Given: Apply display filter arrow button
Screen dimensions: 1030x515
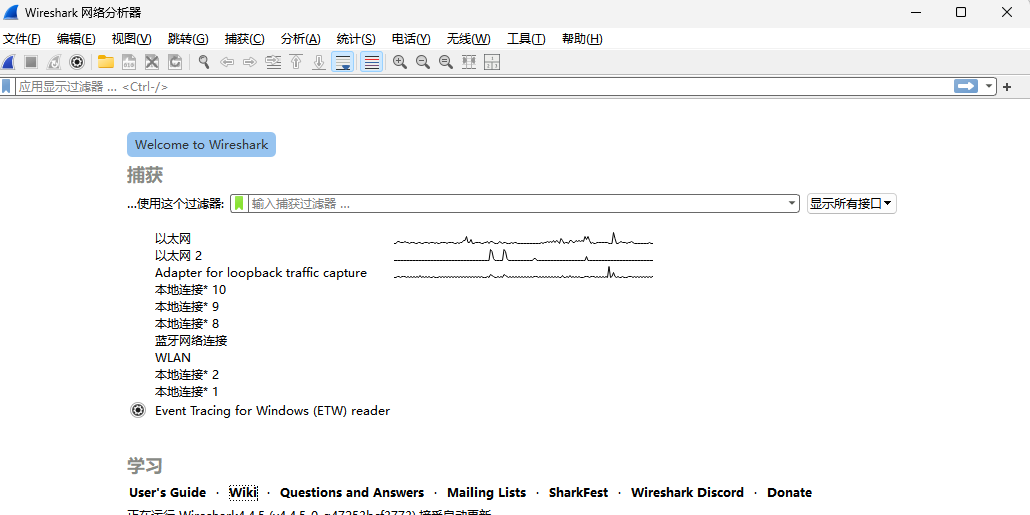Looking at the screenshot, I should [x=966, y=86].
